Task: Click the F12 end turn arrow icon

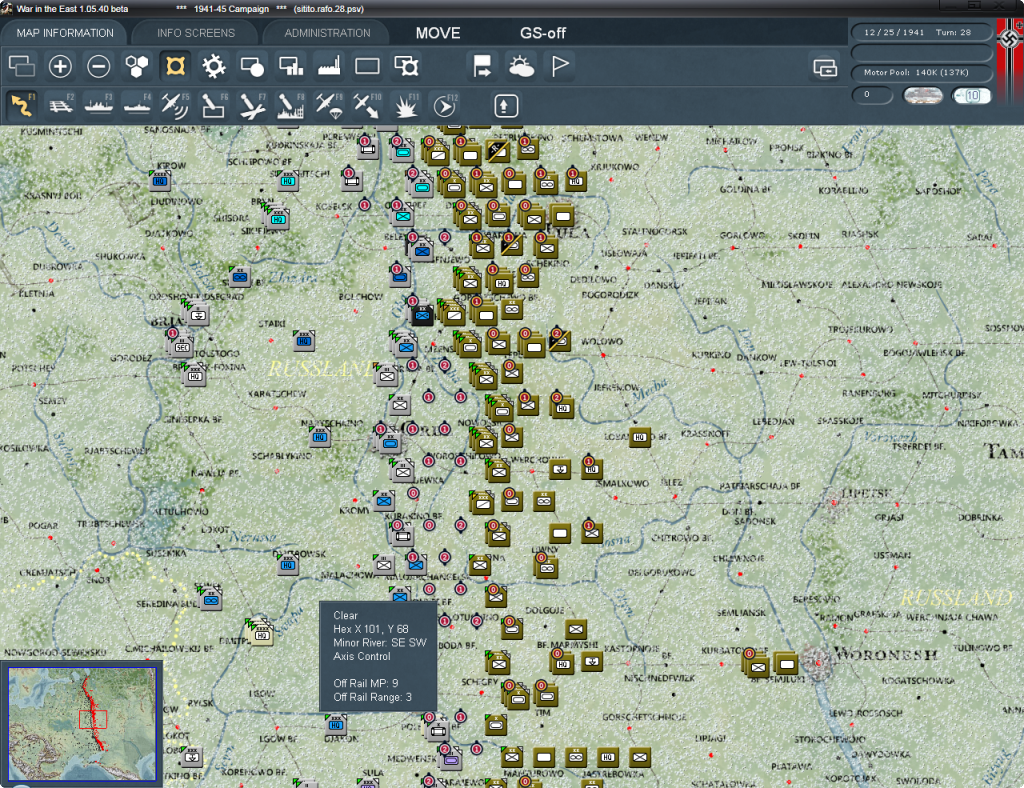Action: (445, 105)
